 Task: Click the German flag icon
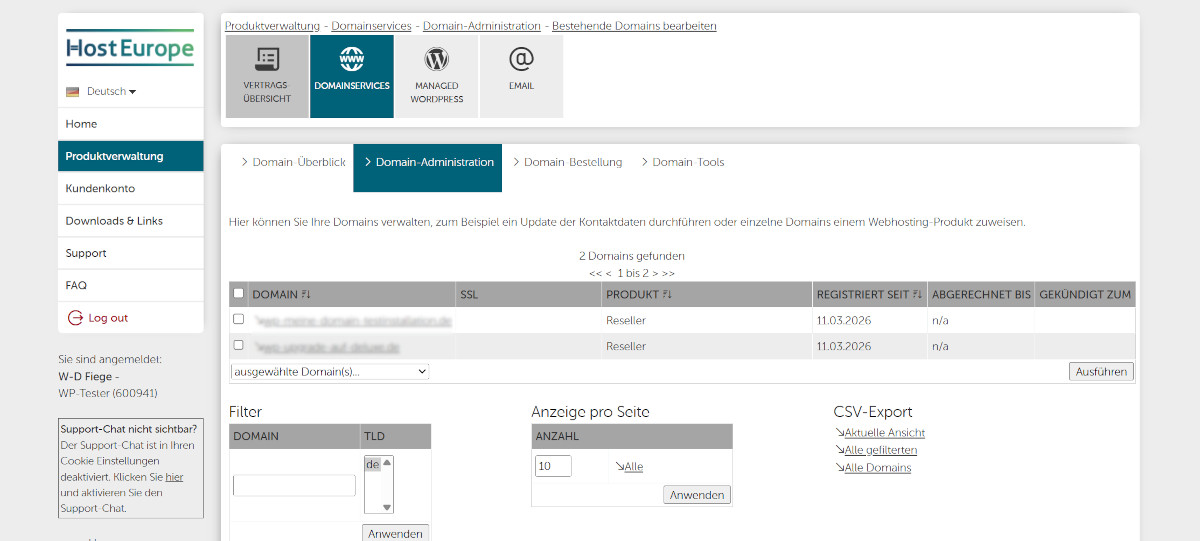73,92
